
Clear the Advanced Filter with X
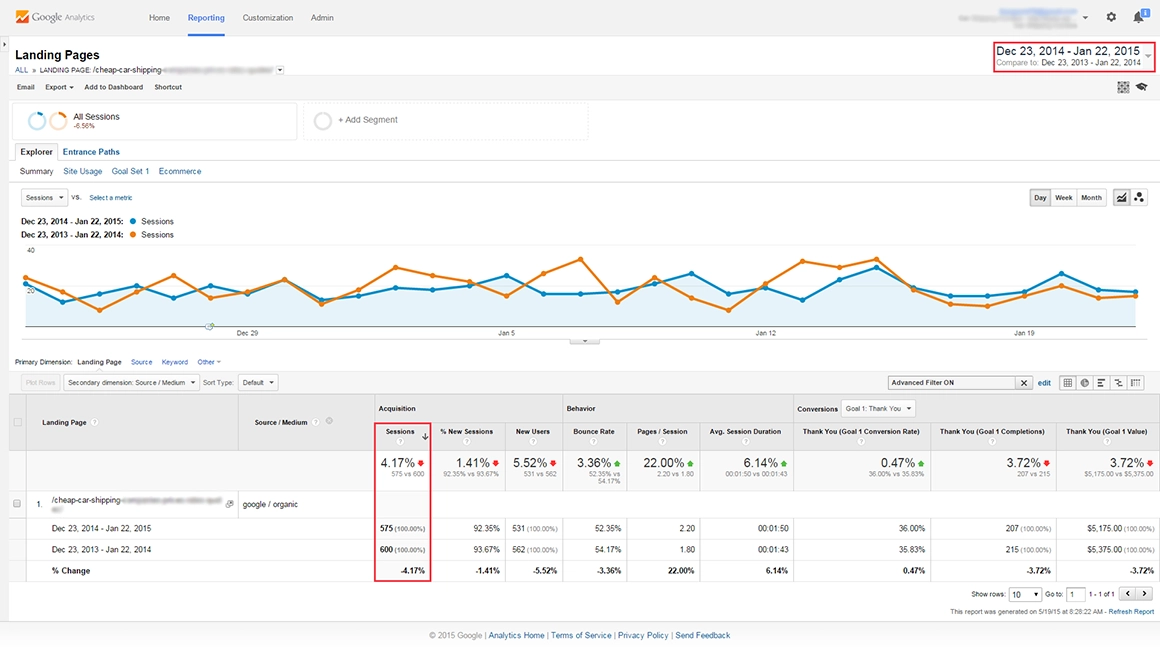pyautogui.click(x=1024, y=383)
